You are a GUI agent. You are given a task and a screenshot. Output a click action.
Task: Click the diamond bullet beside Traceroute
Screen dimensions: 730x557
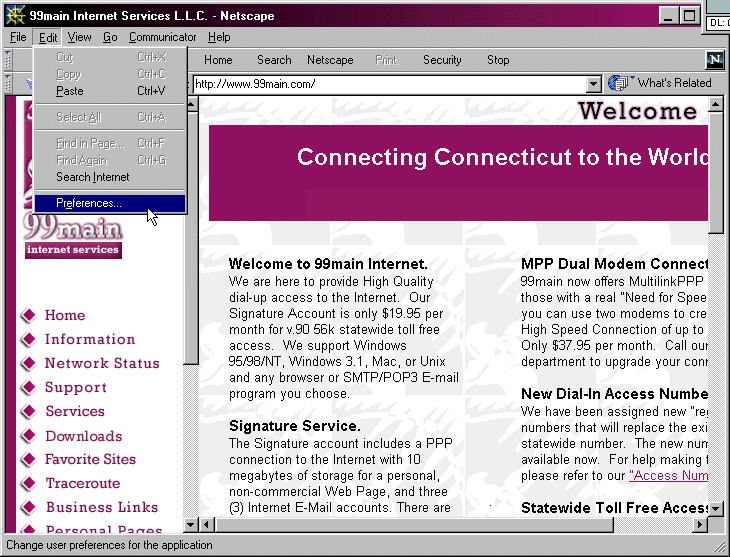(x=28, y=483)
